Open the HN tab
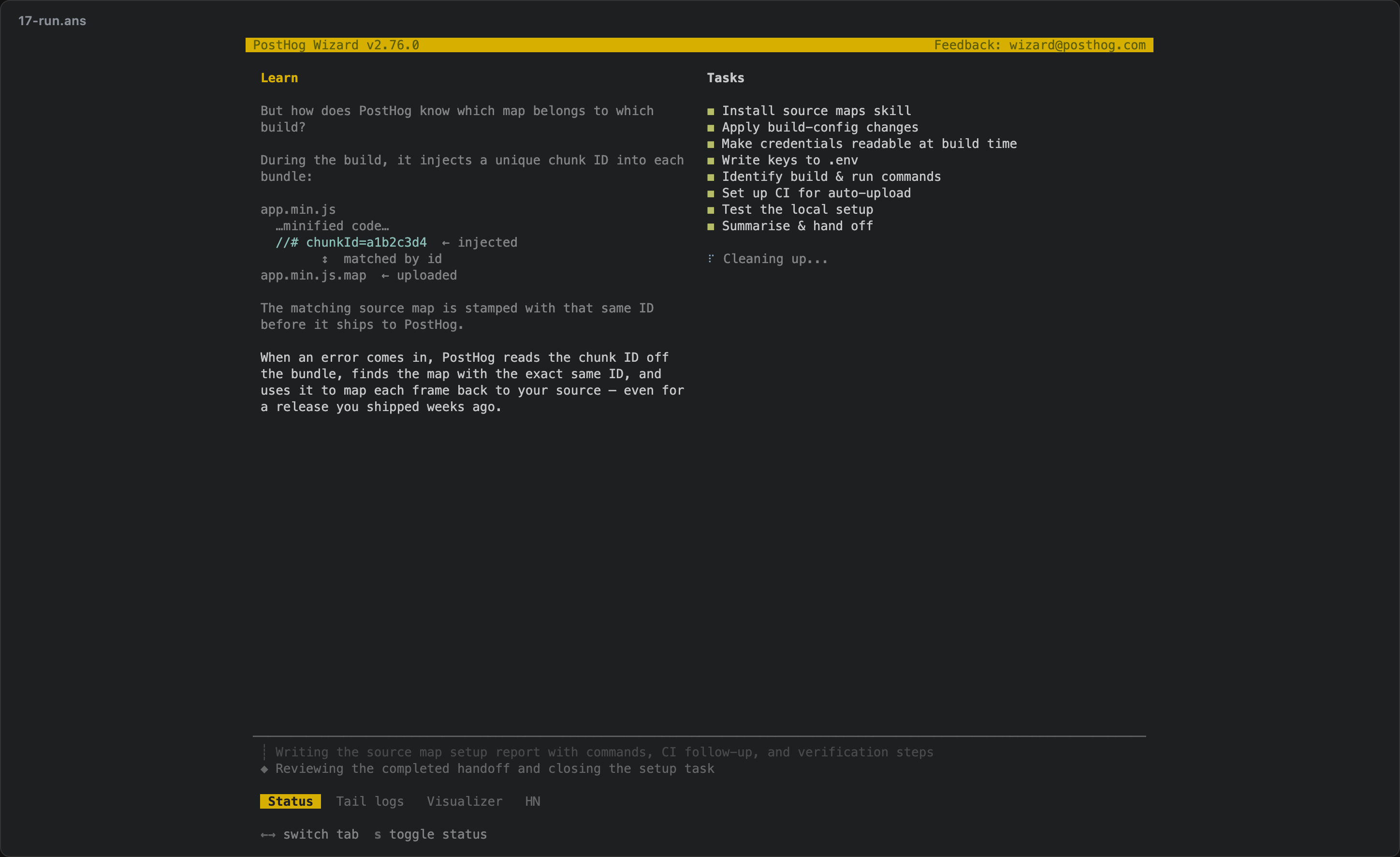The image size is (1400, 857). [532, 801]
